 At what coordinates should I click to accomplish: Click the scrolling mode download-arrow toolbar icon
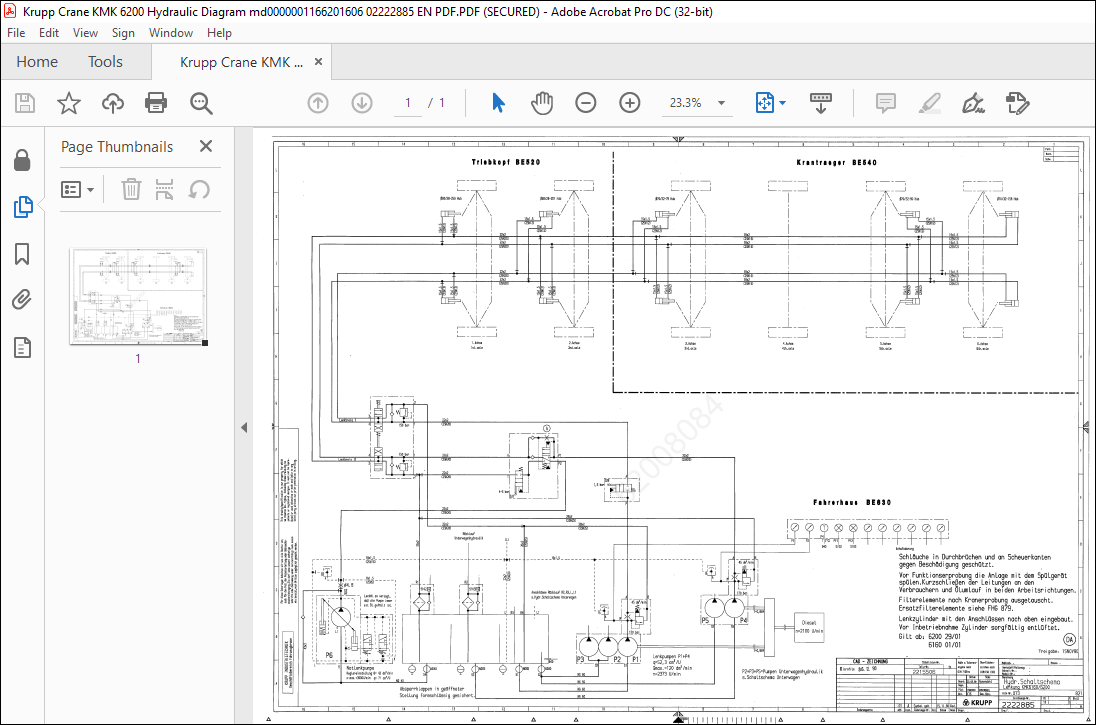click(x=821, y=103)
